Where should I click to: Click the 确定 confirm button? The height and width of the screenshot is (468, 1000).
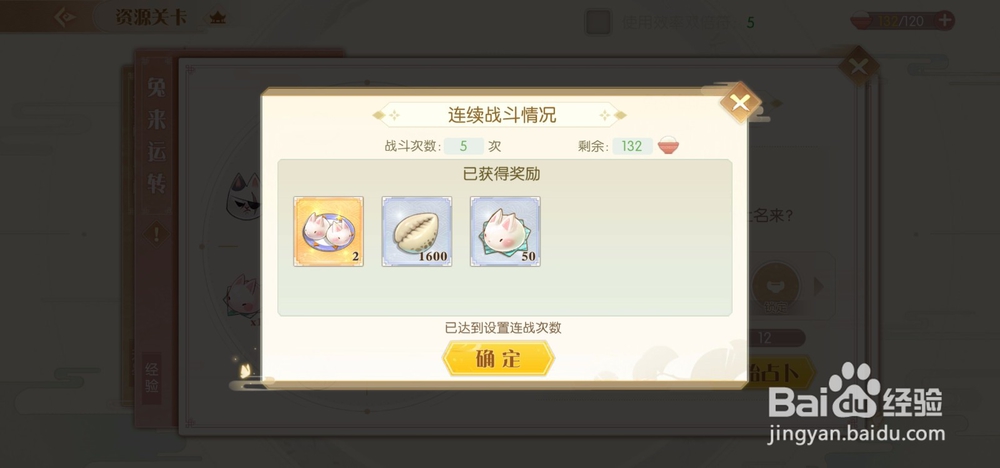click(x=498, y=358)
